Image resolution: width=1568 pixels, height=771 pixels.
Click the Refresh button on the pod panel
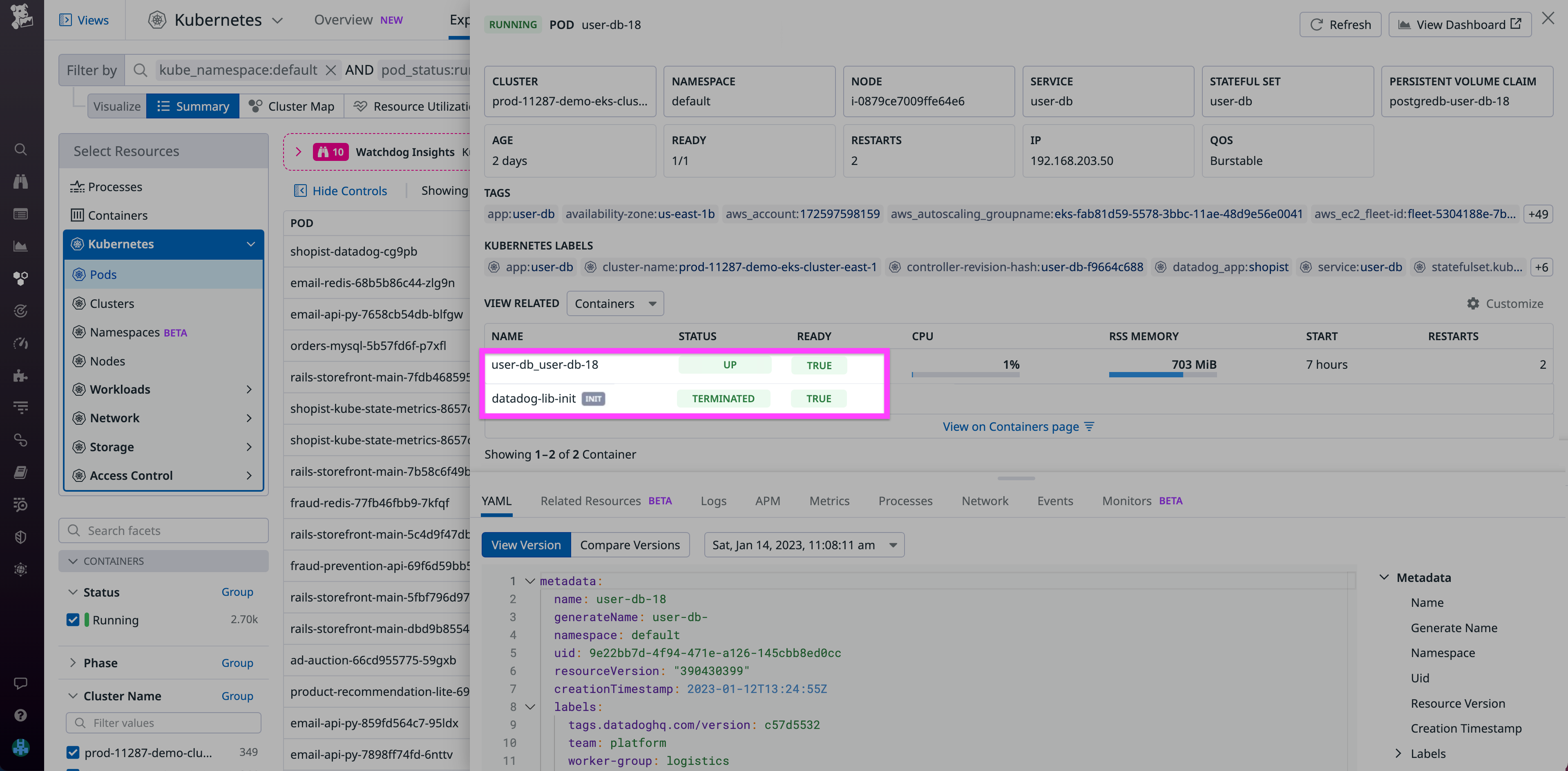1340,25
